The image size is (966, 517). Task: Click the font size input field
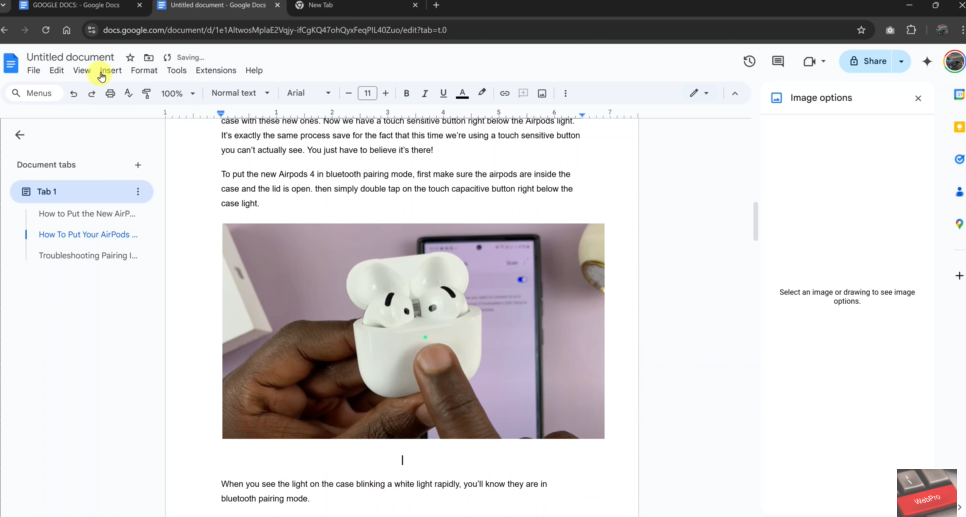[367, 94]
